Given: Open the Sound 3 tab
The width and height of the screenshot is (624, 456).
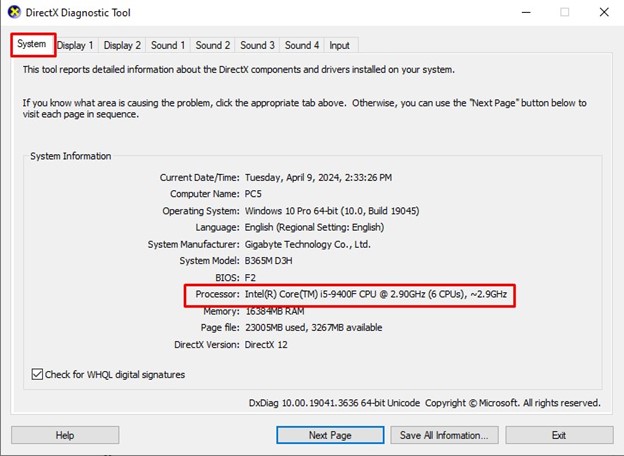Looking at the screenshot, I should [257, 45].
